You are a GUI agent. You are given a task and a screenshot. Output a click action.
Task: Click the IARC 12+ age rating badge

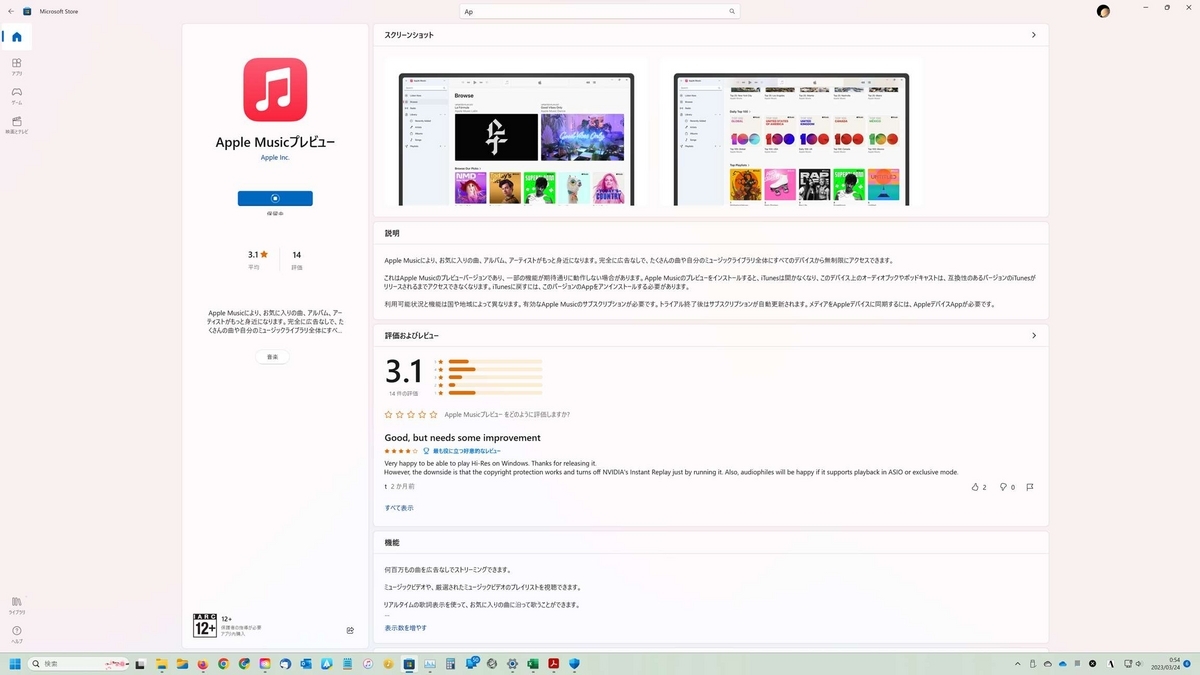coord(205,626)
